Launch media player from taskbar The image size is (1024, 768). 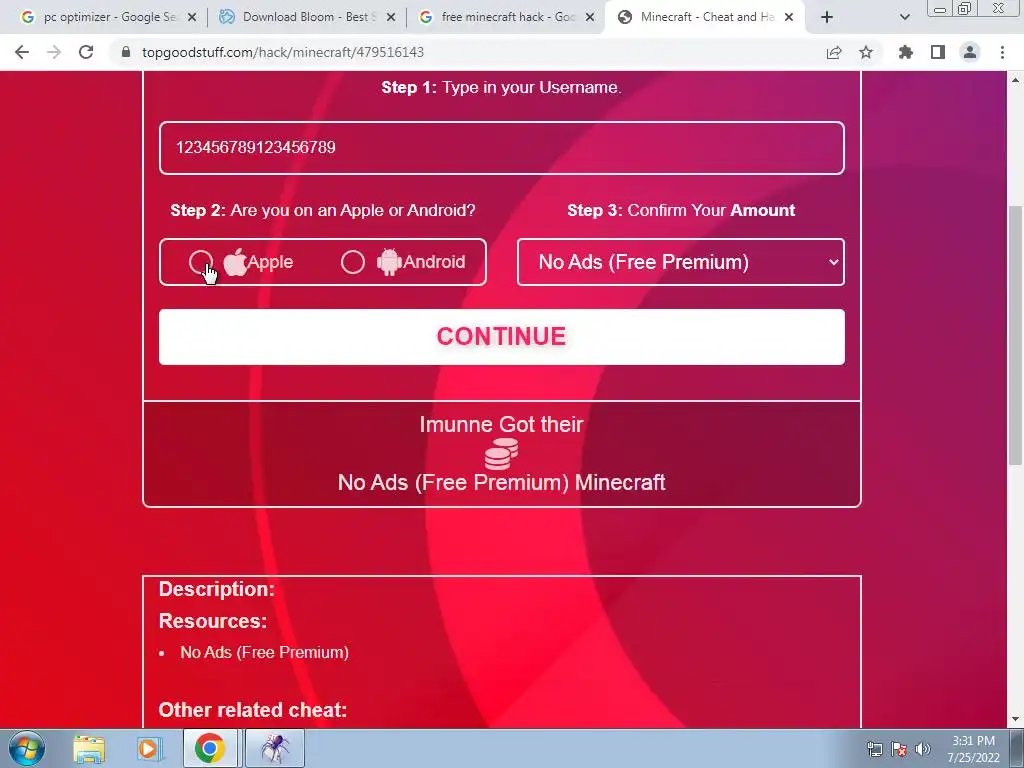[x=149, y=748]
